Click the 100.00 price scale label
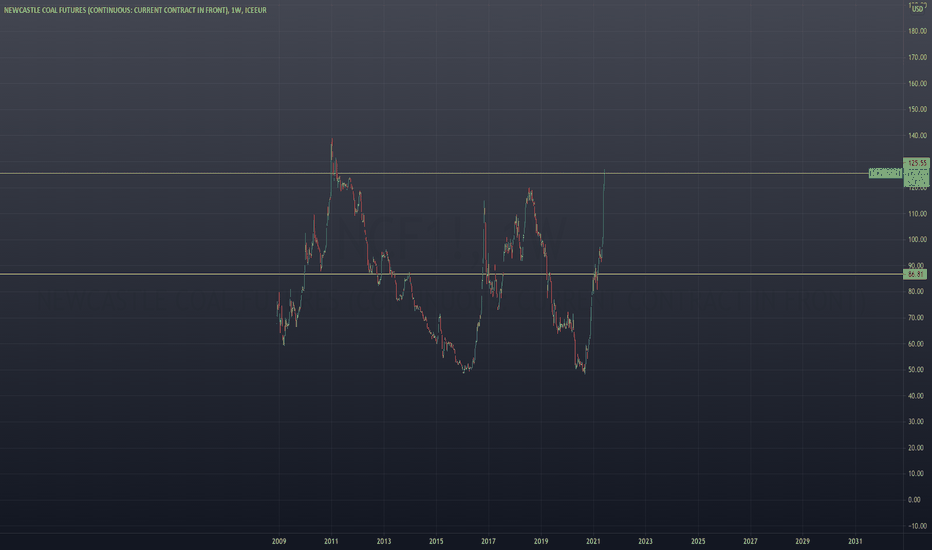This screenshot has width=932, height=550. click(917, 240)
